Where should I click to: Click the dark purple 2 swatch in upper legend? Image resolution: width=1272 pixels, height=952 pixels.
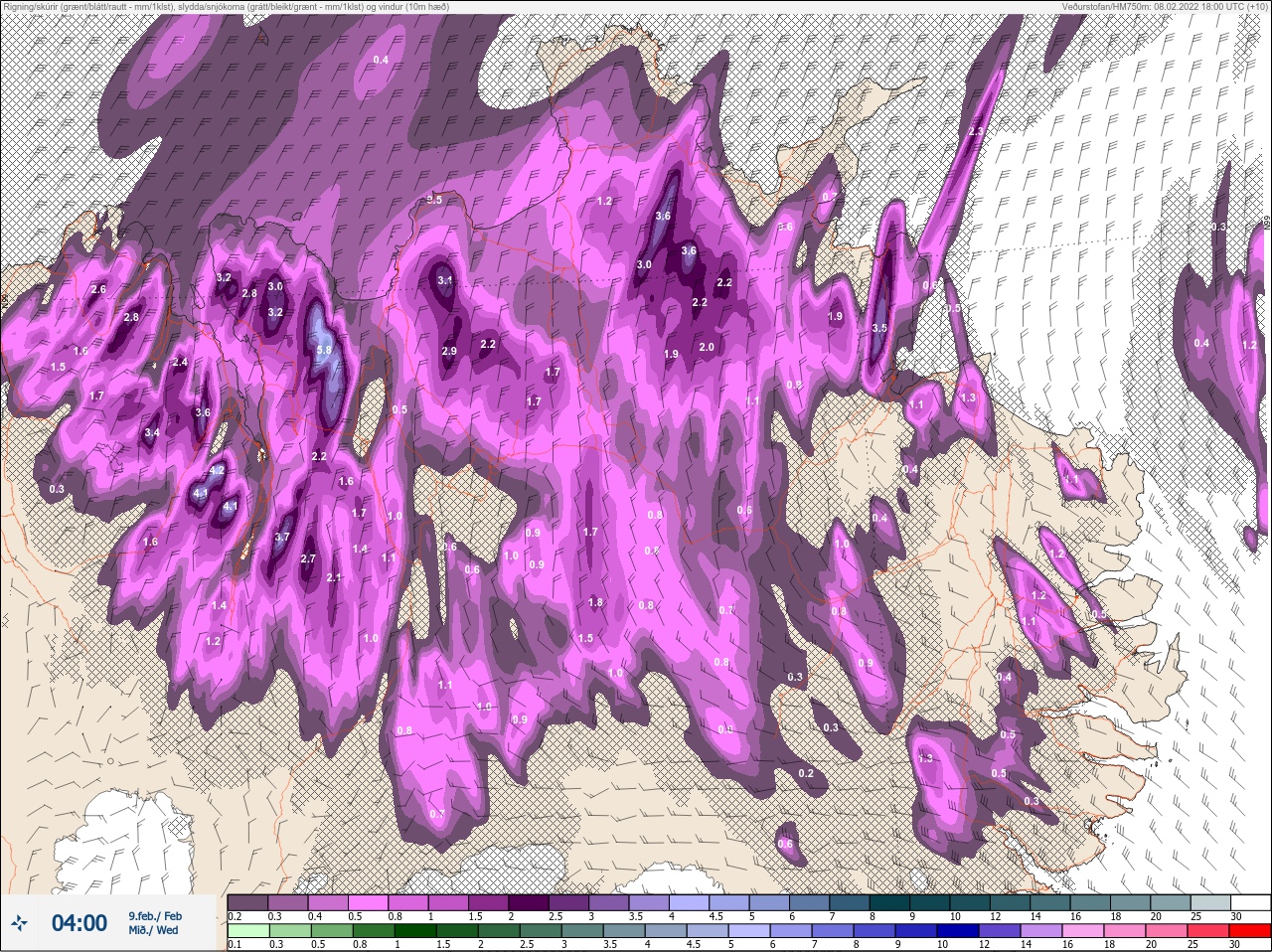pos(529,901)
